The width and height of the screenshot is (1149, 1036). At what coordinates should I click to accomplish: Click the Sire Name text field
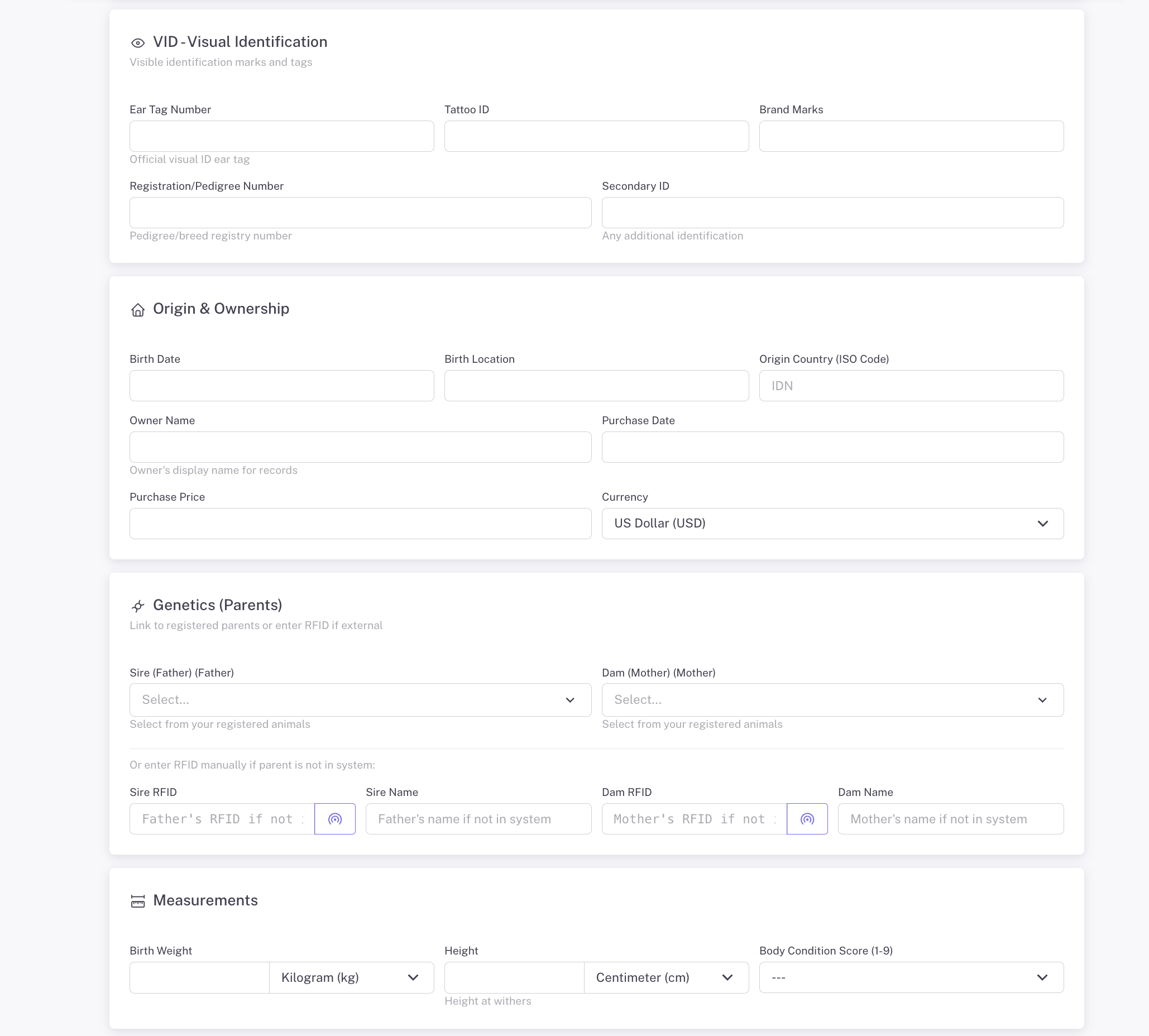[x=478, y=818]
